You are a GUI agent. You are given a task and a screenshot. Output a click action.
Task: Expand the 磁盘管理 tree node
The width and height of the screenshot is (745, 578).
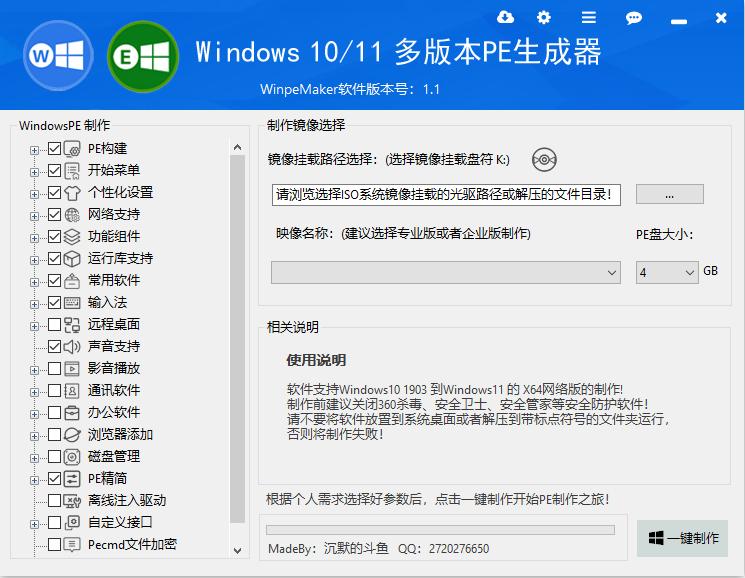34,458
